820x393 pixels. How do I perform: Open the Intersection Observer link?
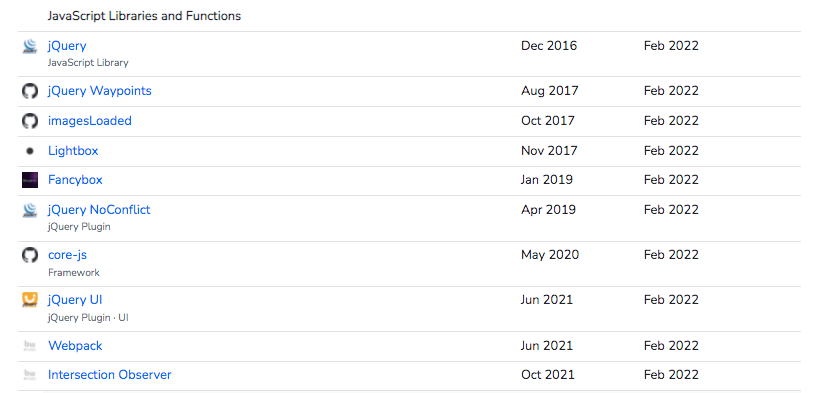tap(109, 375)
